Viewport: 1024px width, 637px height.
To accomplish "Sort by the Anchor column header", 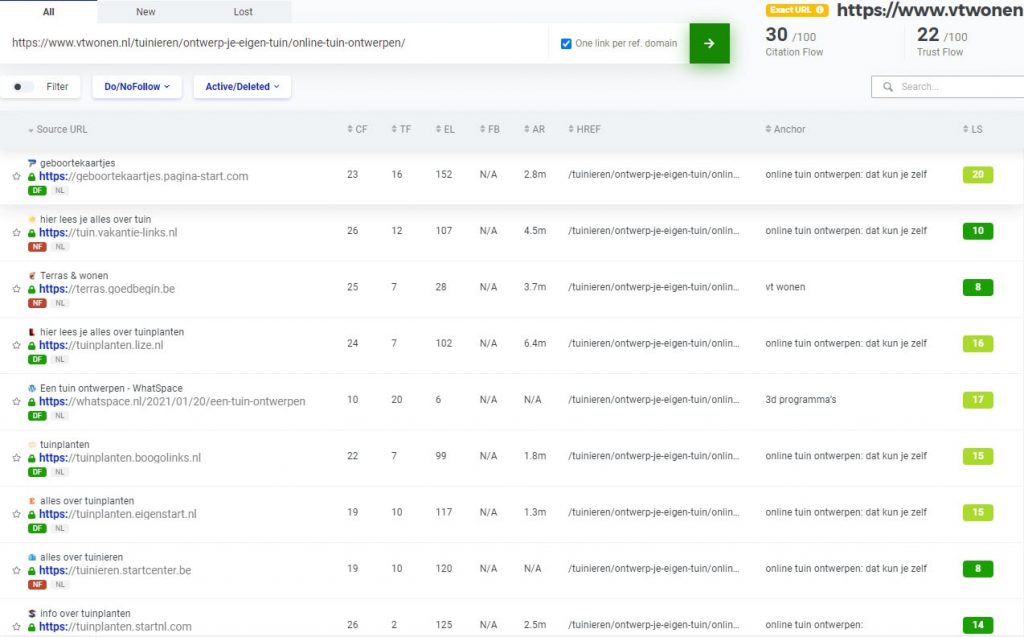I will point(788,129).
